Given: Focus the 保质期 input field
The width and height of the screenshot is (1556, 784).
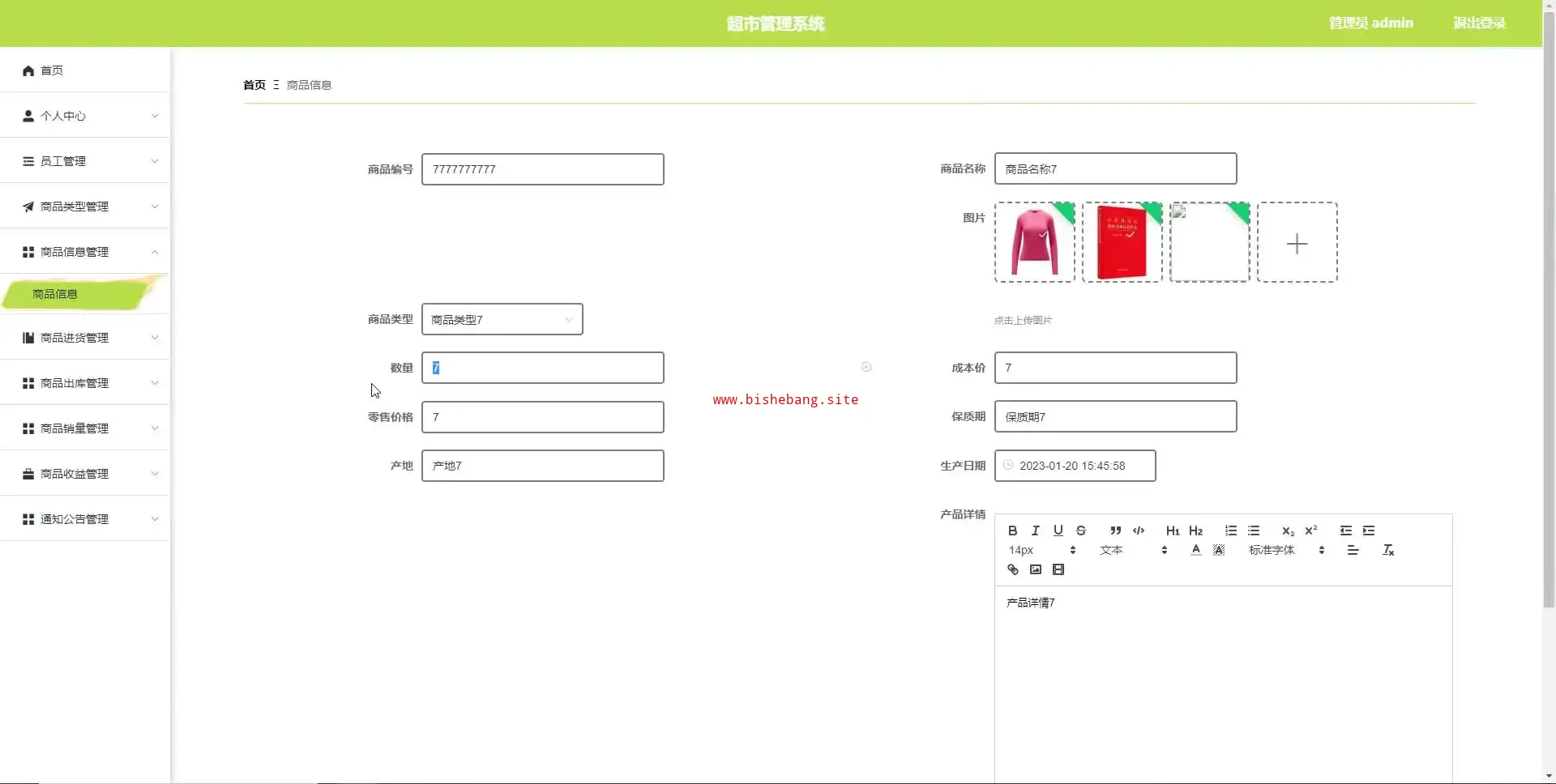Looking at the screenshot, I should pos(1115,416).
